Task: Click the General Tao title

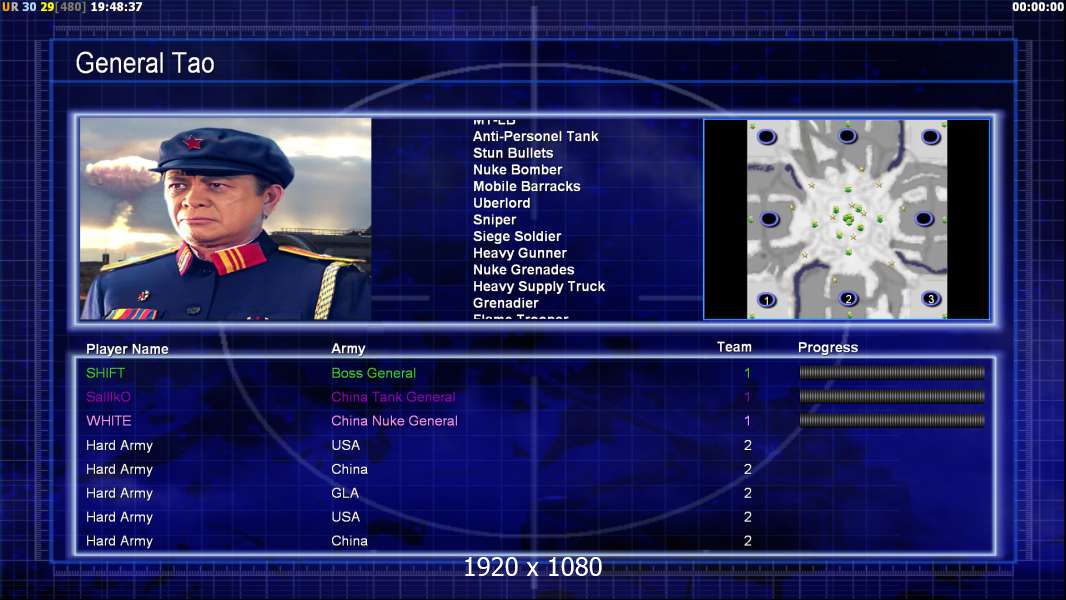Action: [x=145, y=63]
